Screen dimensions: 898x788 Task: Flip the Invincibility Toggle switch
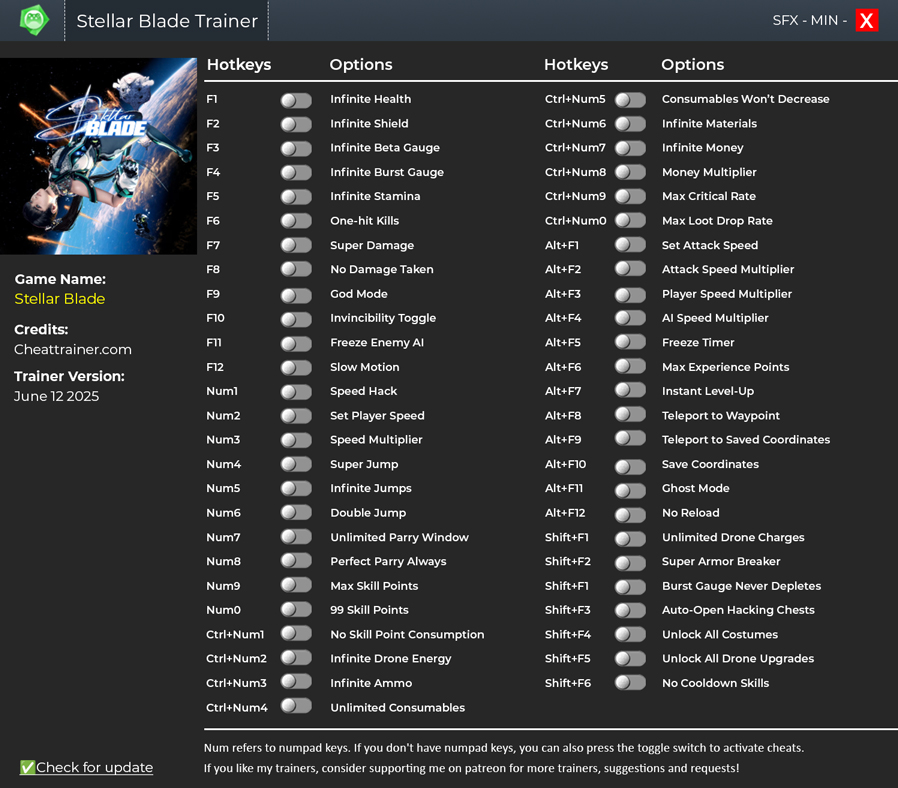point(296,319)
